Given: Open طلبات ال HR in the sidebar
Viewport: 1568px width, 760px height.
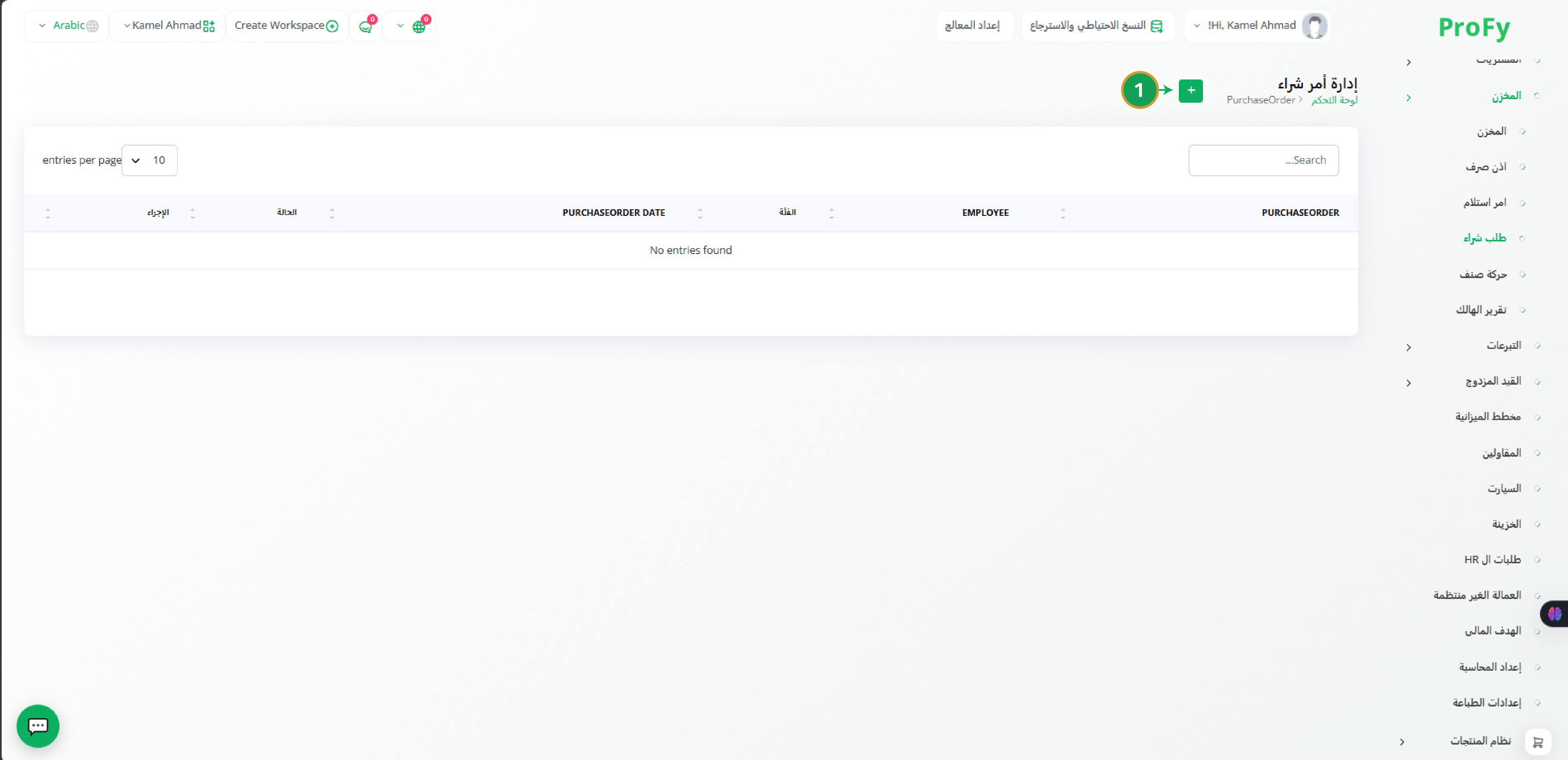Looking at the screenshot, I should [1492, 559].
